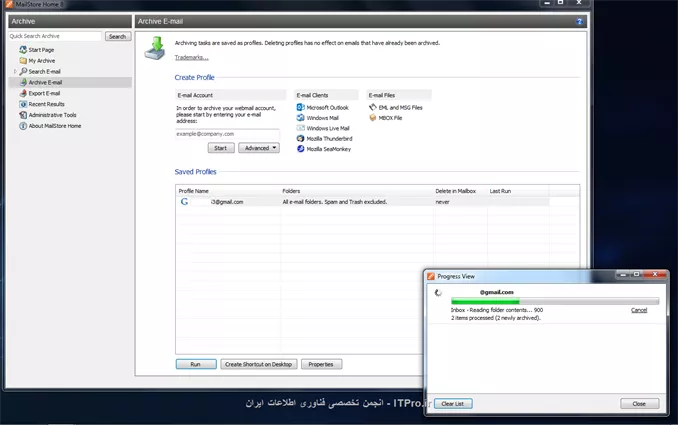Click the Mozilla SeaMonkey icon
The height and width of the screenshot is (425, 678).
point(301,149)
